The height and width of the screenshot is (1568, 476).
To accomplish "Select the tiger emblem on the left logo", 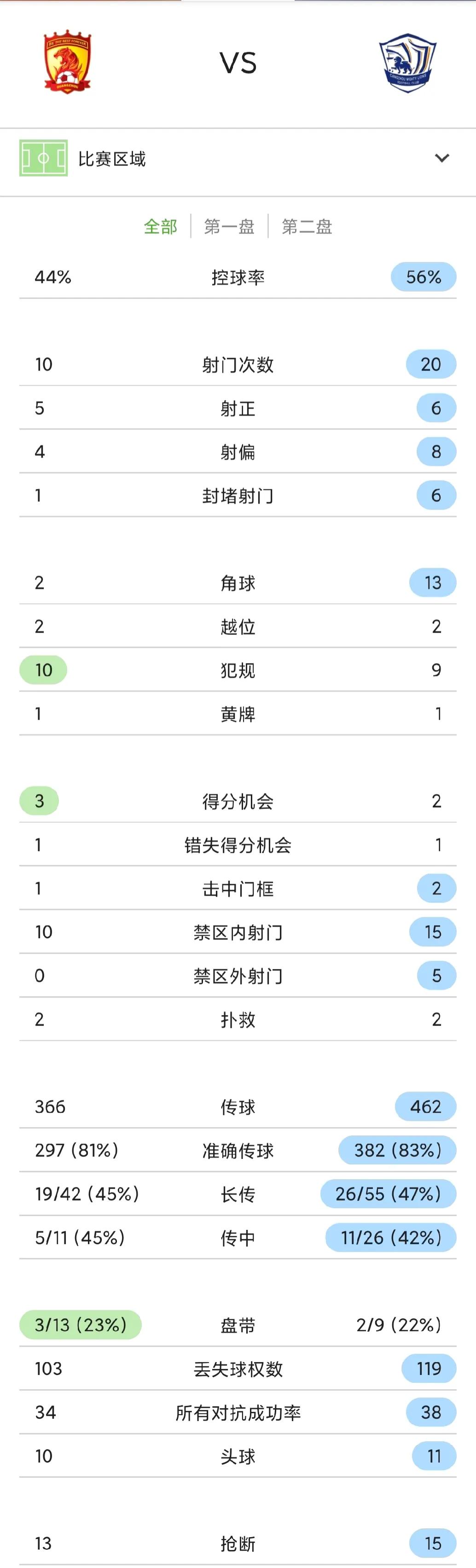I will pyautogui.click(x=67, y=58).
